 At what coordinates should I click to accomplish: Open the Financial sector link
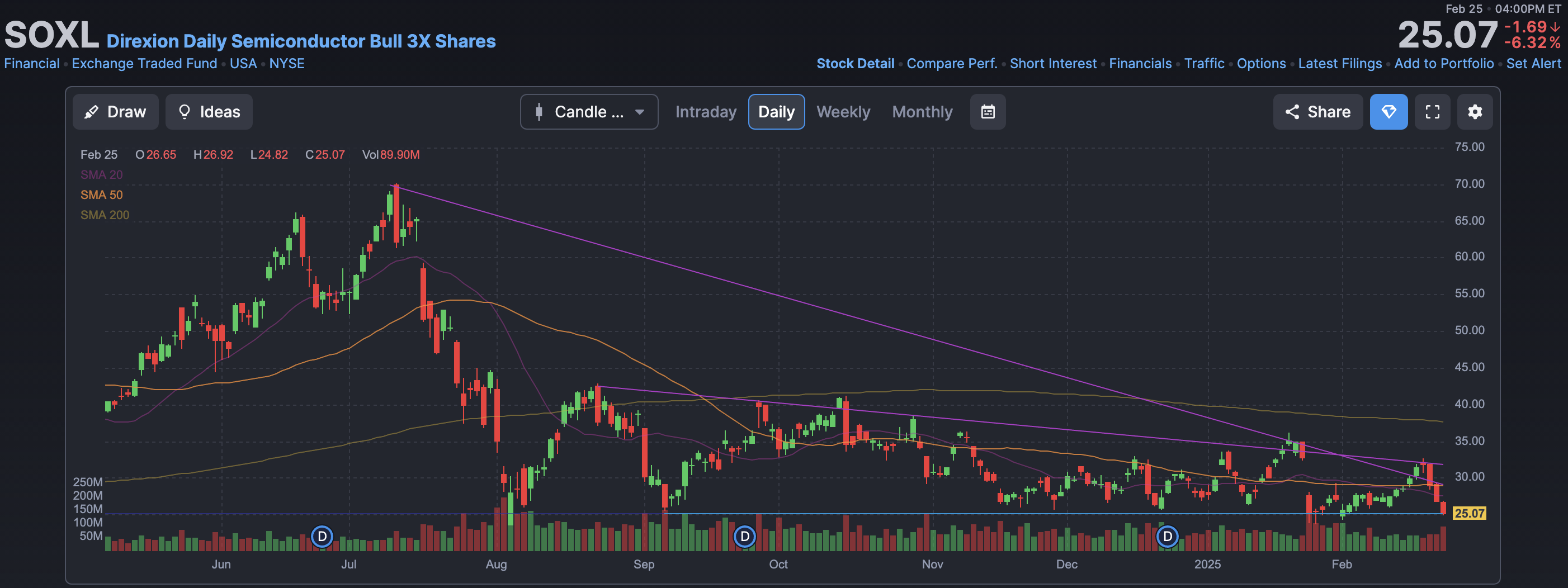coord(32,63)
